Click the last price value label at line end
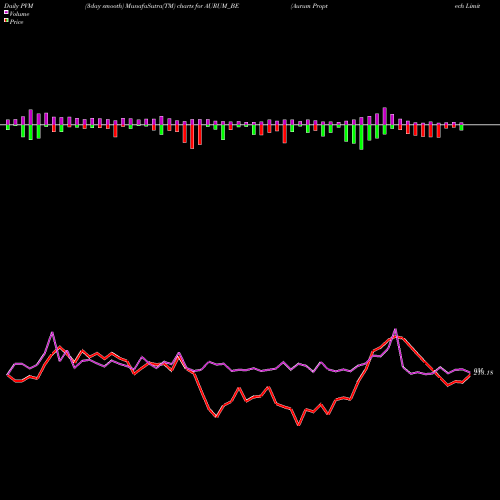 [x=483, y=372]
